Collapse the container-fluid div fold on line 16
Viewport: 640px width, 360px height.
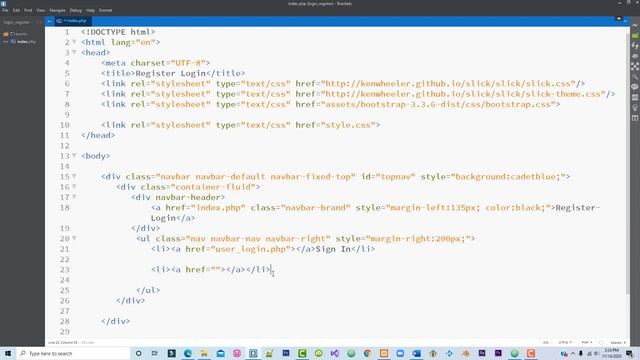coord(74,186)
